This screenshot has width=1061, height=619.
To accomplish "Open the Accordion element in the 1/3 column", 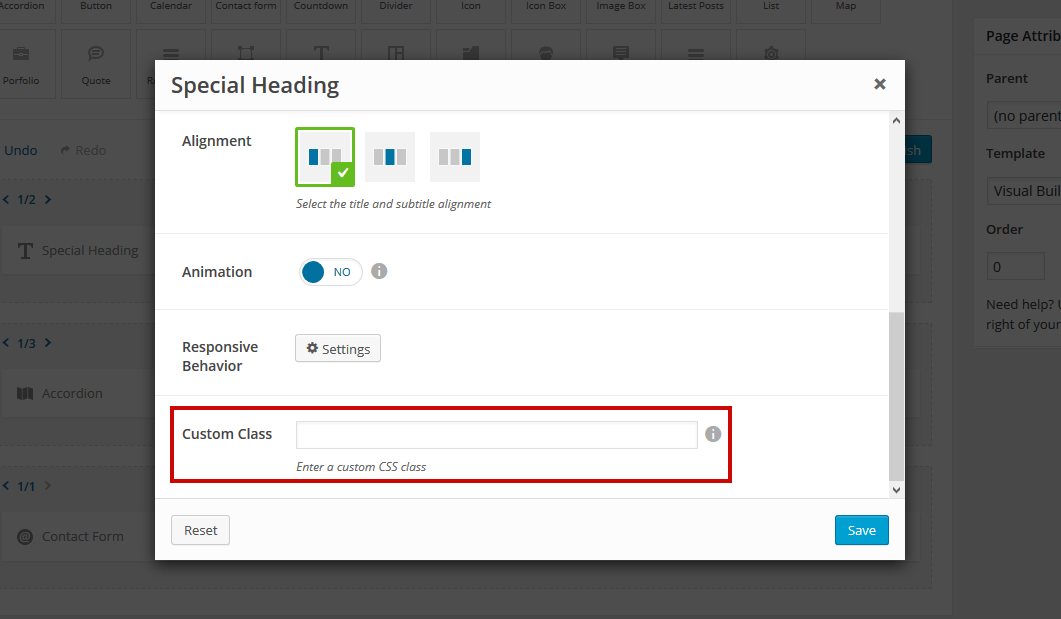I will (x=80, y=394).
